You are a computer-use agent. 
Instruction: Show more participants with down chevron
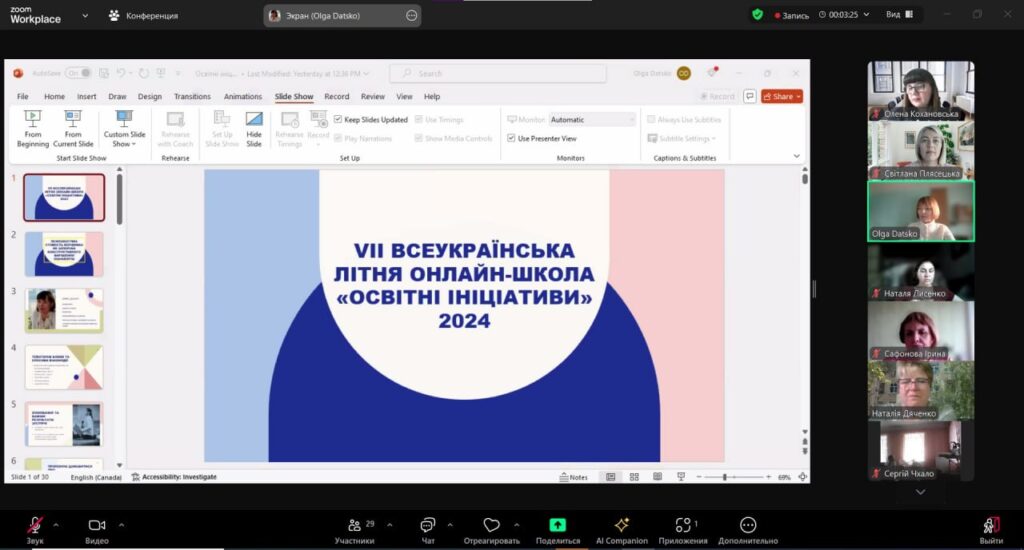(920, 492)
